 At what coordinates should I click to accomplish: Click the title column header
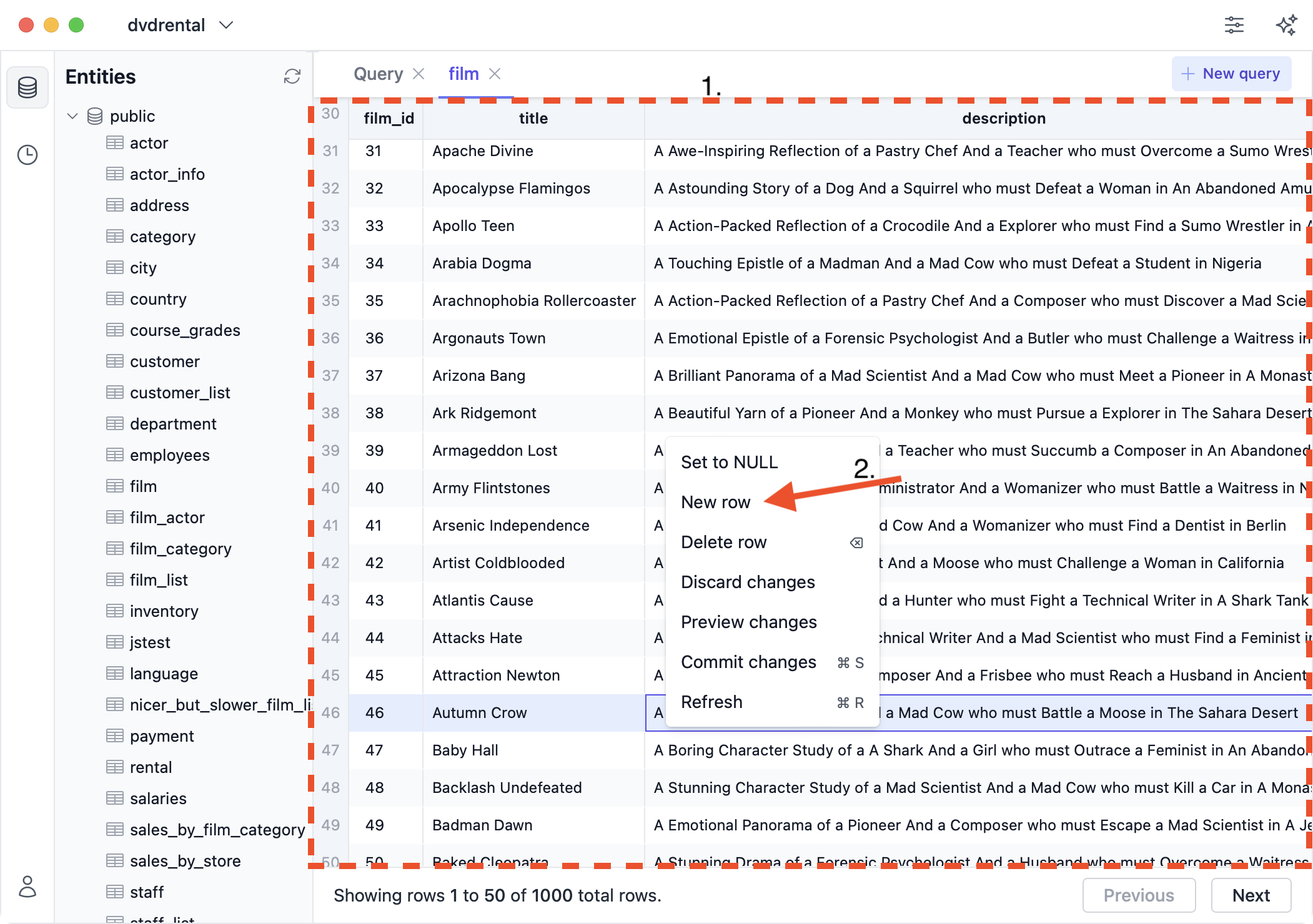point(533,119)
